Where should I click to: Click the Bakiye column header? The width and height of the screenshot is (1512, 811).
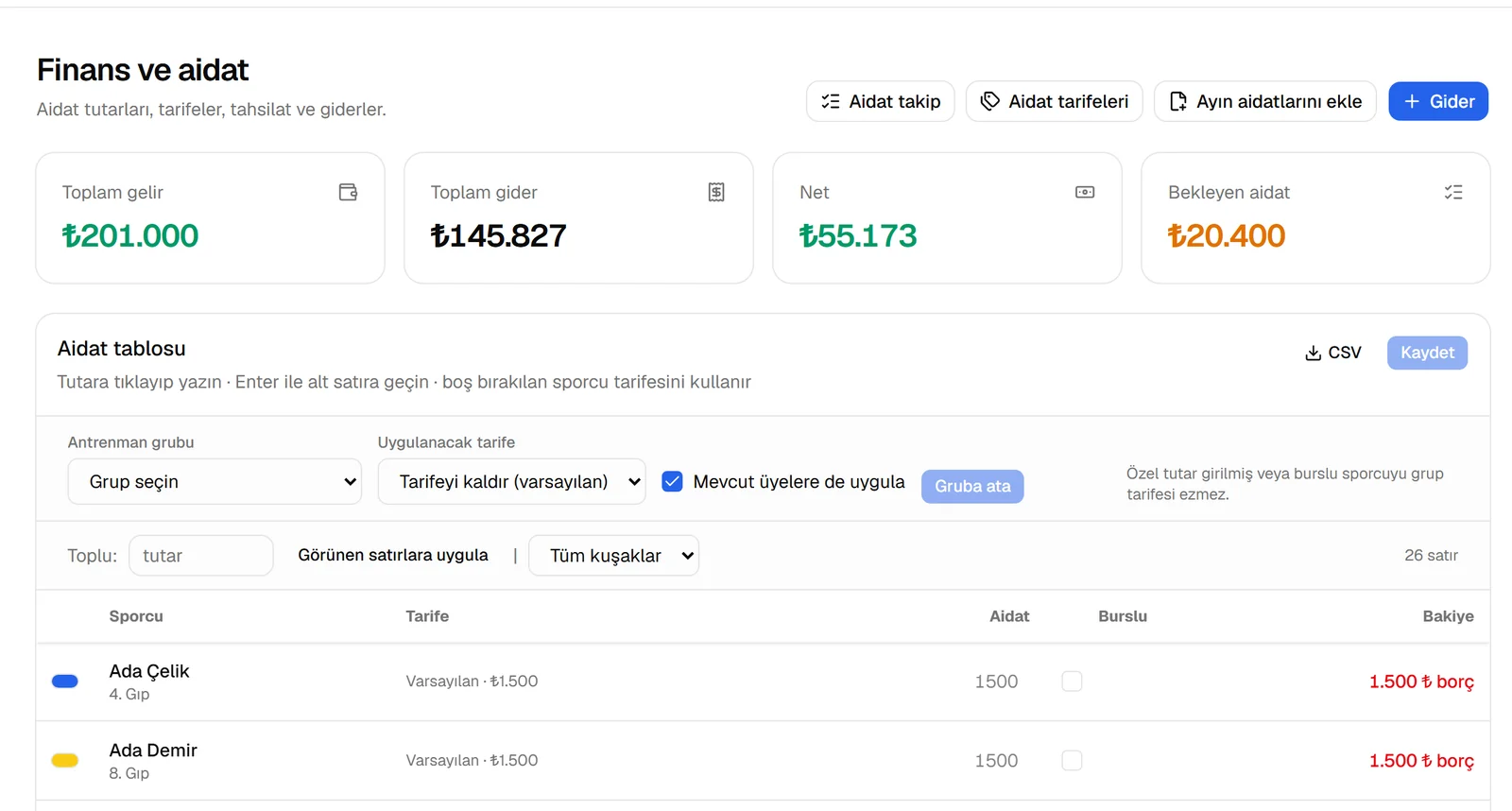[1448, 615]
